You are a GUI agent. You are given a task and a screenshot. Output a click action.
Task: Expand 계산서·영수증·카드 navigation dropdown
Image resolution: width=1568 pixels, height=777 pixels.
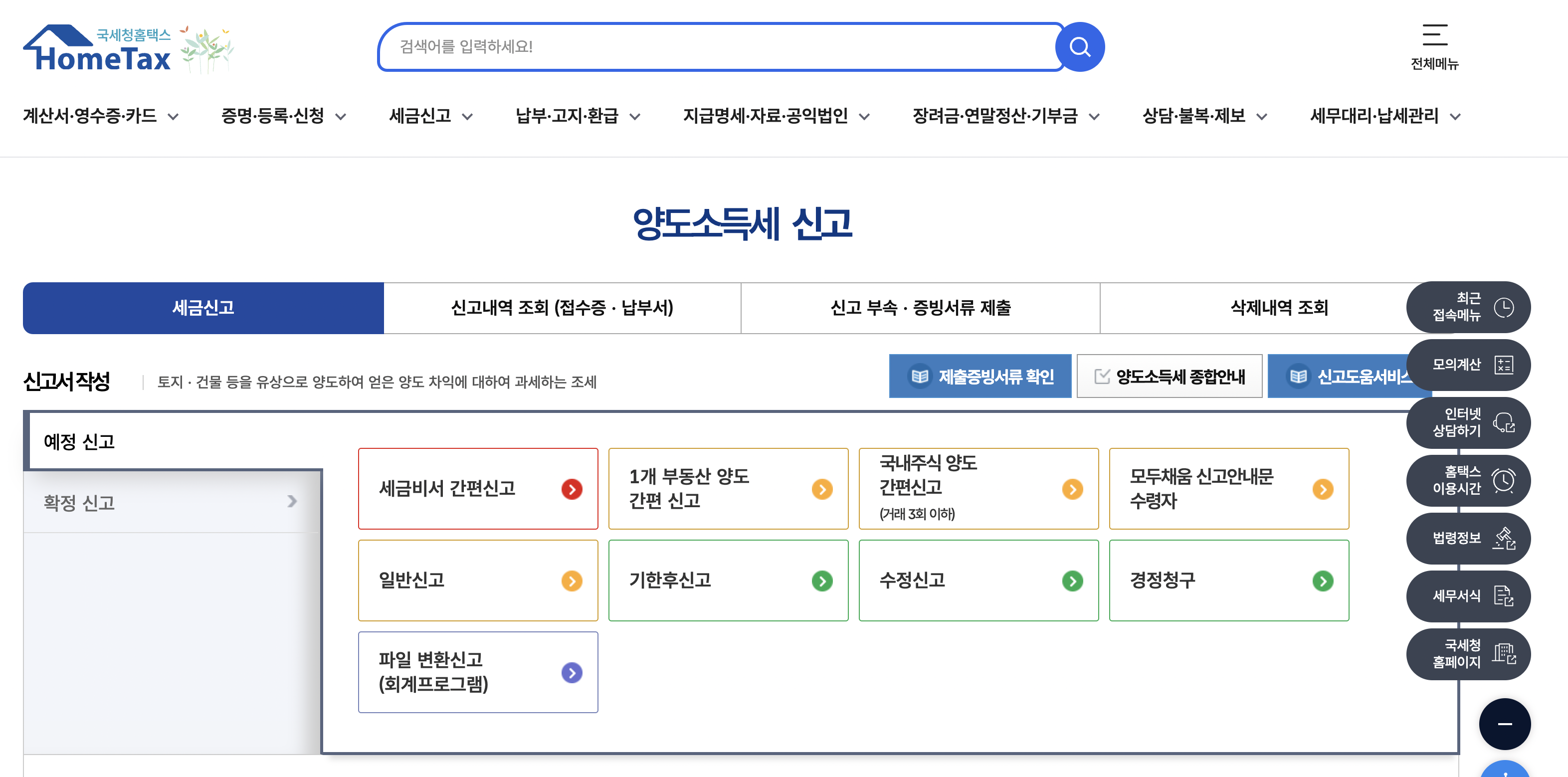[101, 116]
